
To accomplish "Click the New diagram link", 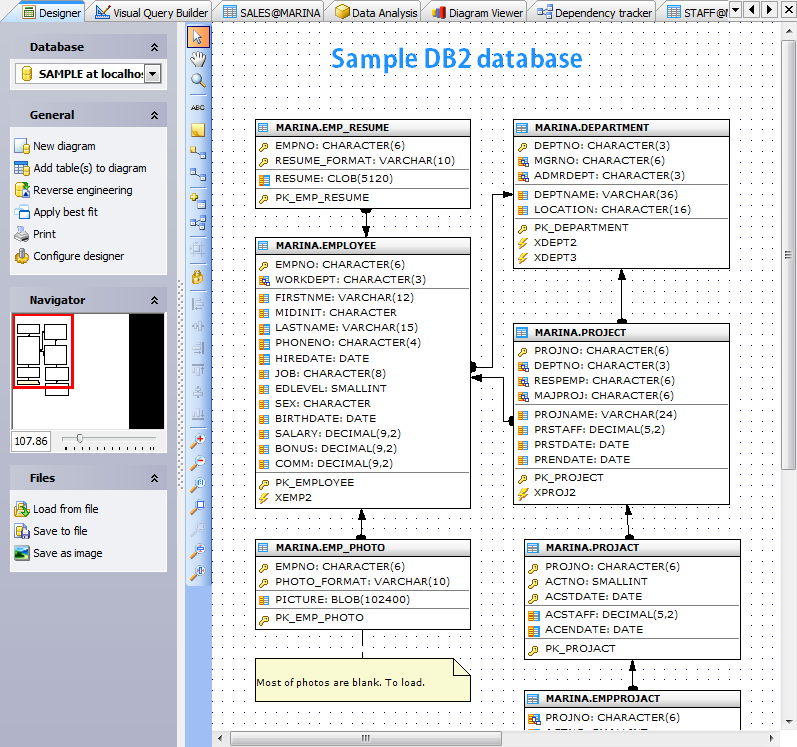I will pyautogui.click(x=64, y=146).
